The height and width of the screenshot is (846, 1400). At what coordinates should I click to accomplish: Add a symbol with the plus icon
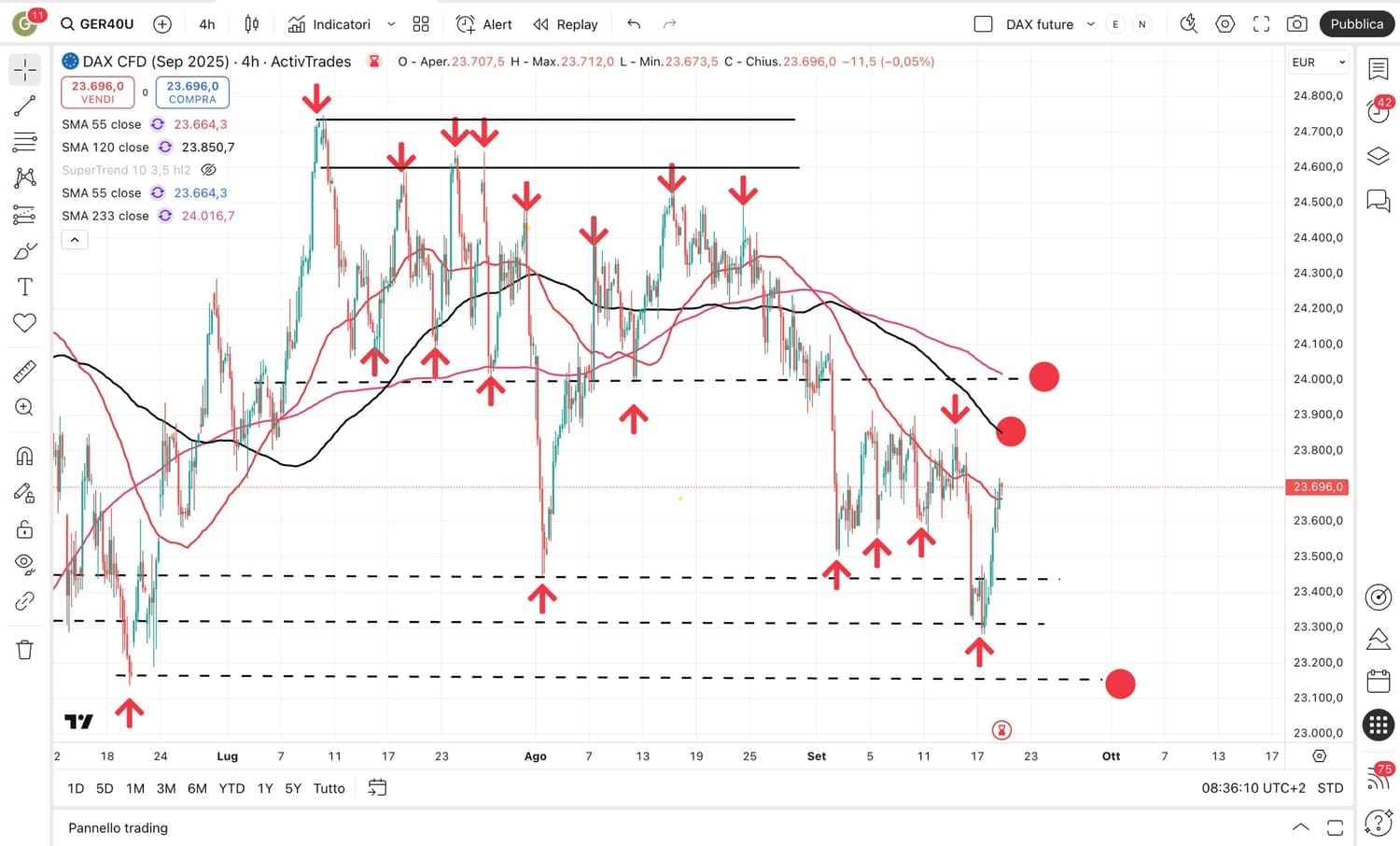tap(161, 24)
